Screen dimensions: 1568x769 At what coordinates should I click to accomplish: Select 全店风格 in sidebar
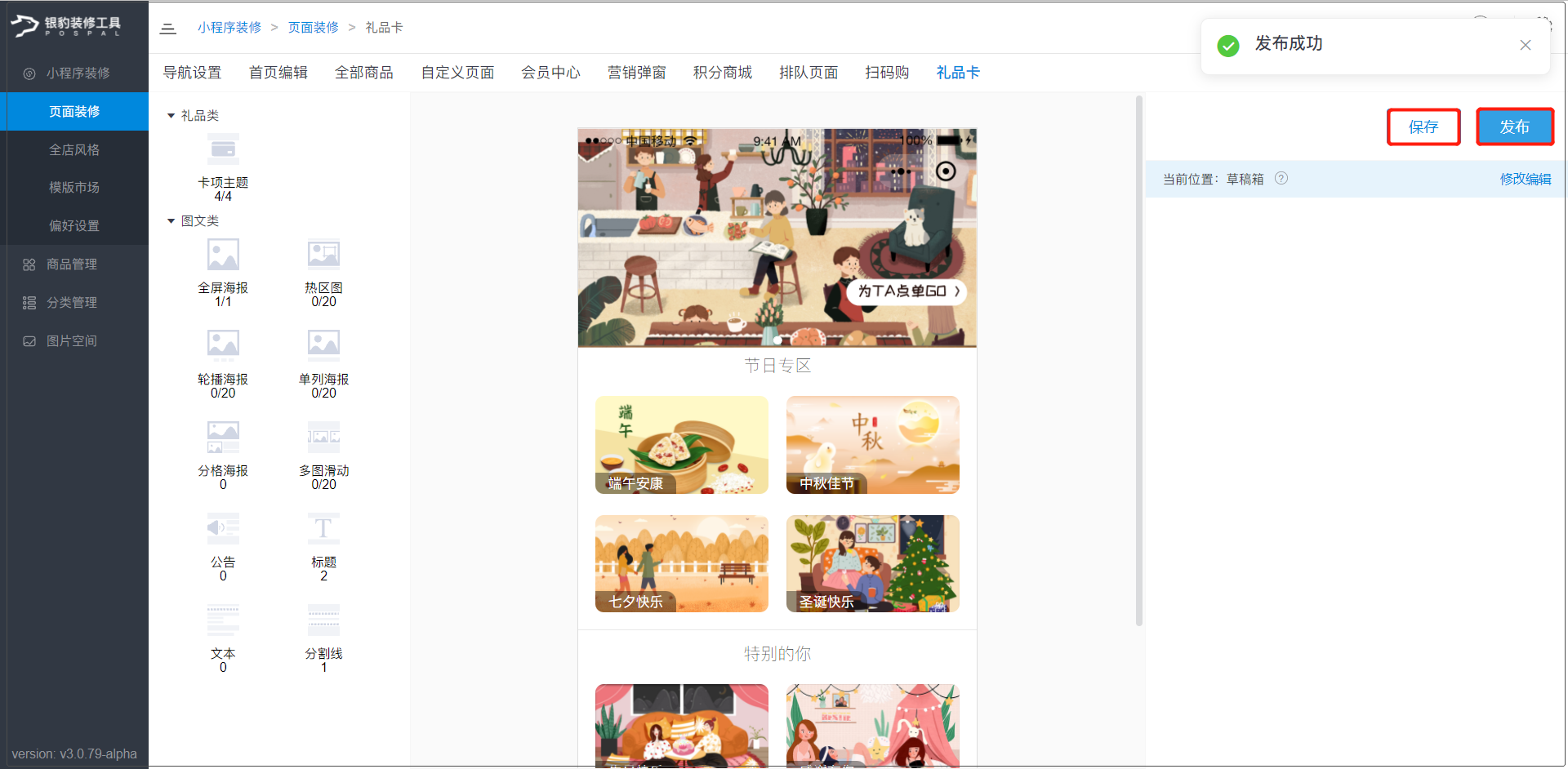tap(74, 149)
